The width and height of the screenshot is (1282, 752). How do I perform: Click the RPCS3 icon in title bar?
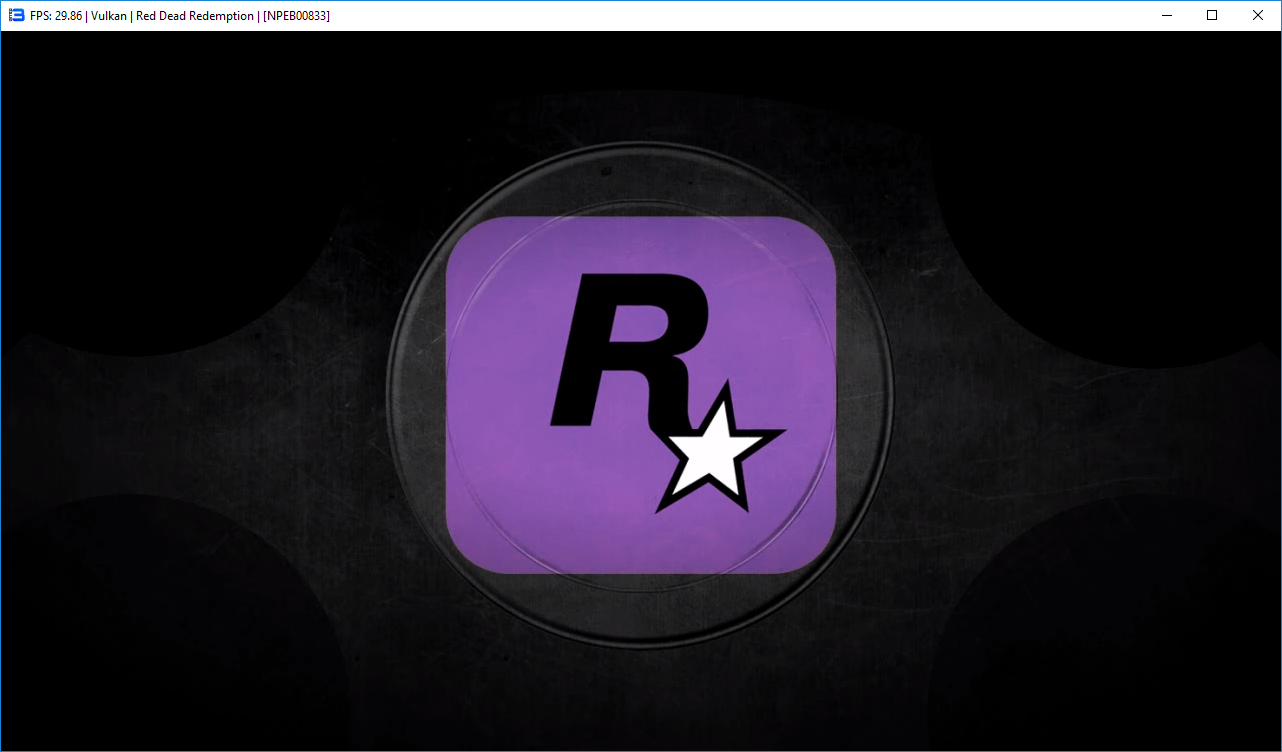(x=16, y=15)
